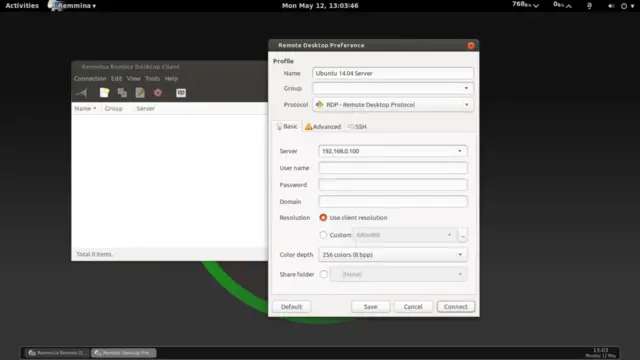The image size is (640, 360).
Task: Open the Connection menu
Action: coord(90,78)
